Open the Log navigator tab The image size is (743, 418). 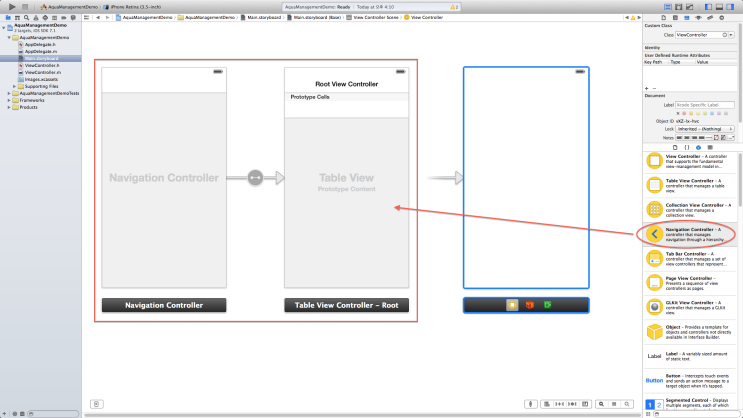[73, 18]
